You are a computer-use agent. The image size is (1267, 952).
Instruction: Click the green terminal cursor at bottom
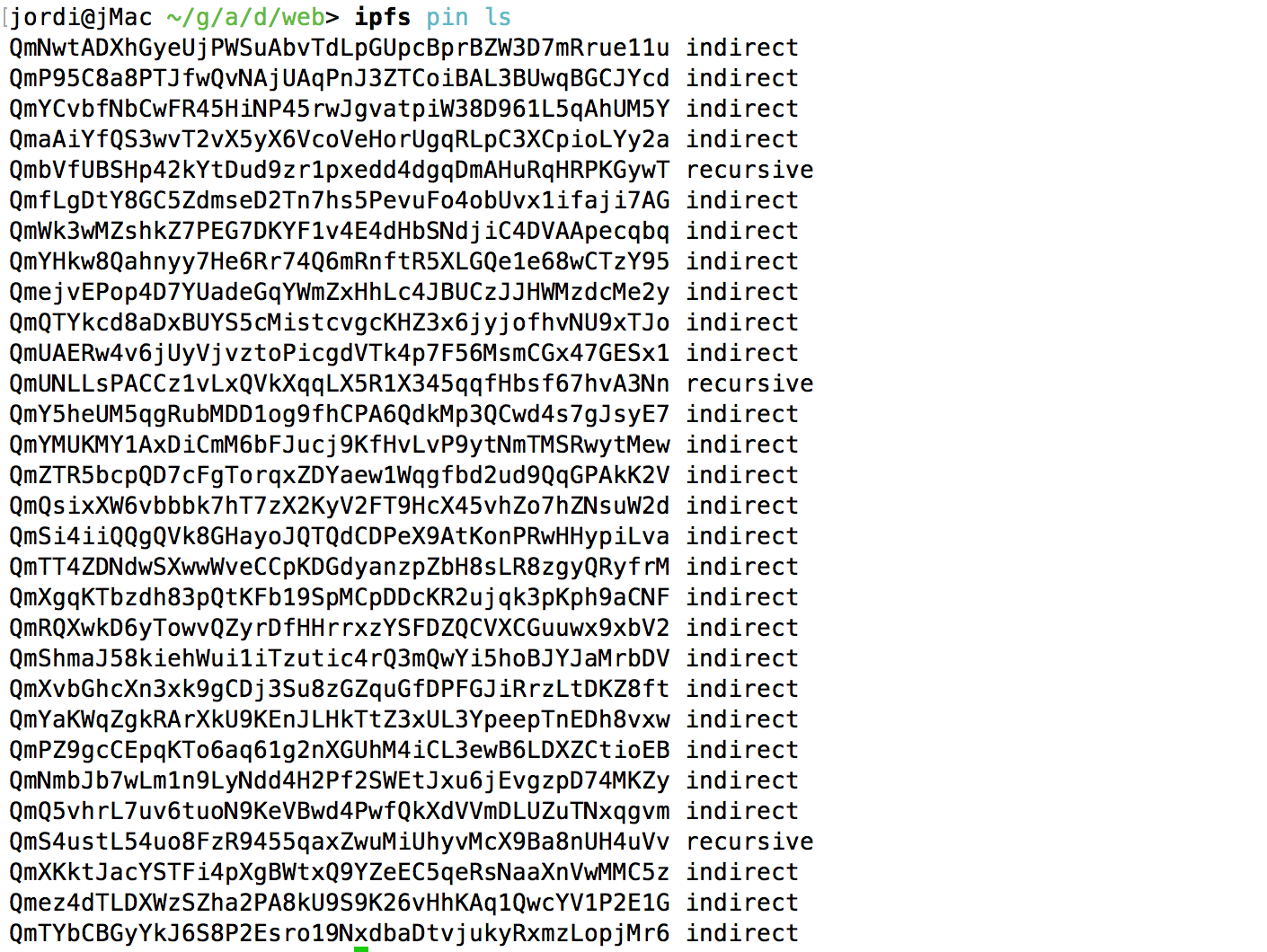361,948
